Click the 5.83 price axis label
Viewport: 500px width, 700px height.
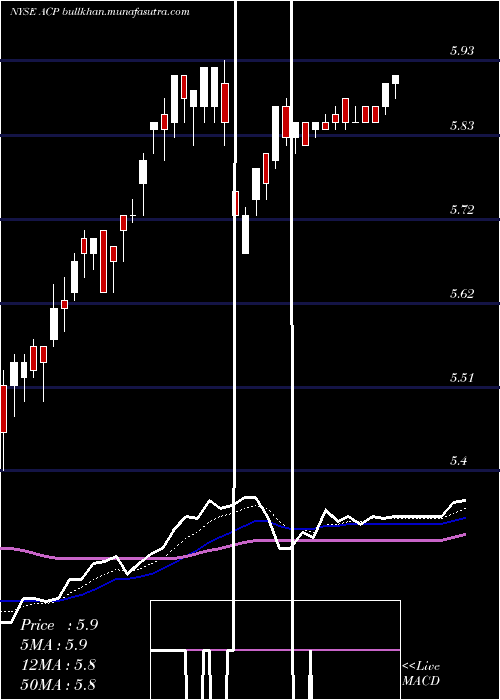pyautogui.click(x=462, y=125)
